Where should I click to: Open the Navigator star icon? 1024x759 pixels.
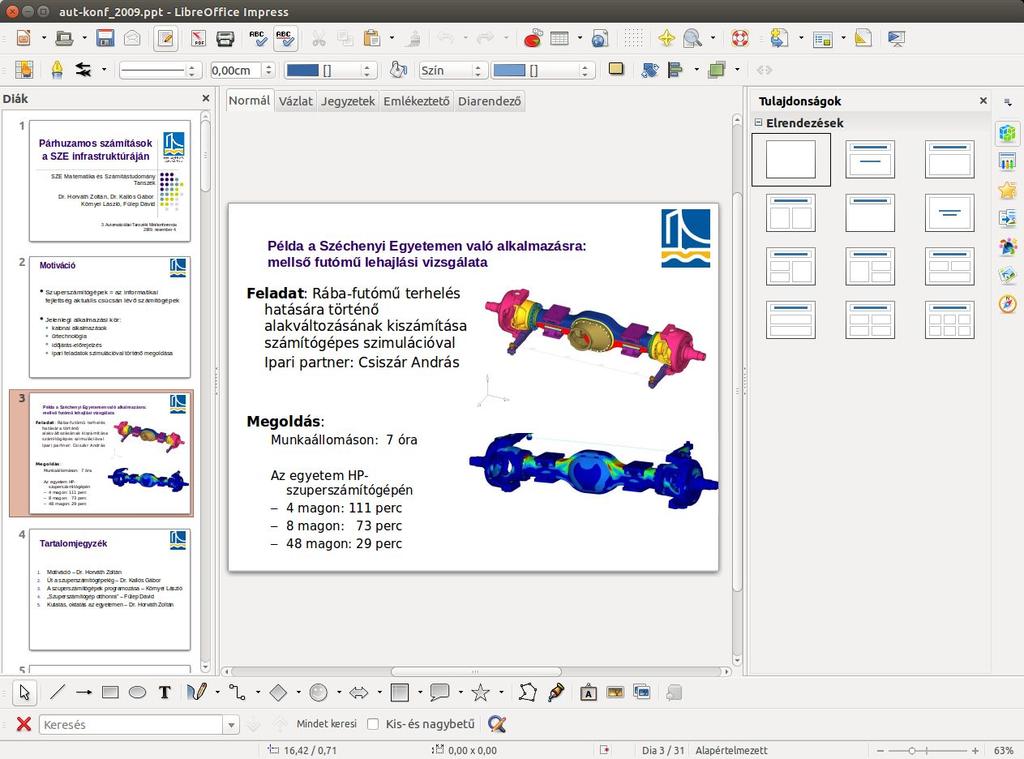pos(667,39)
